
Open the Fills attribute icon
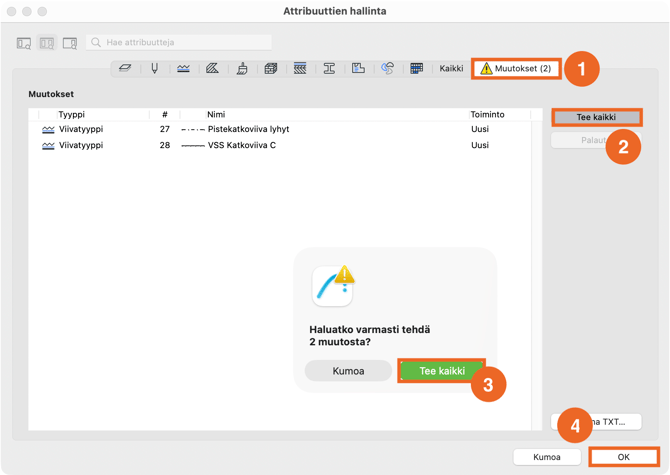[212, 69]
